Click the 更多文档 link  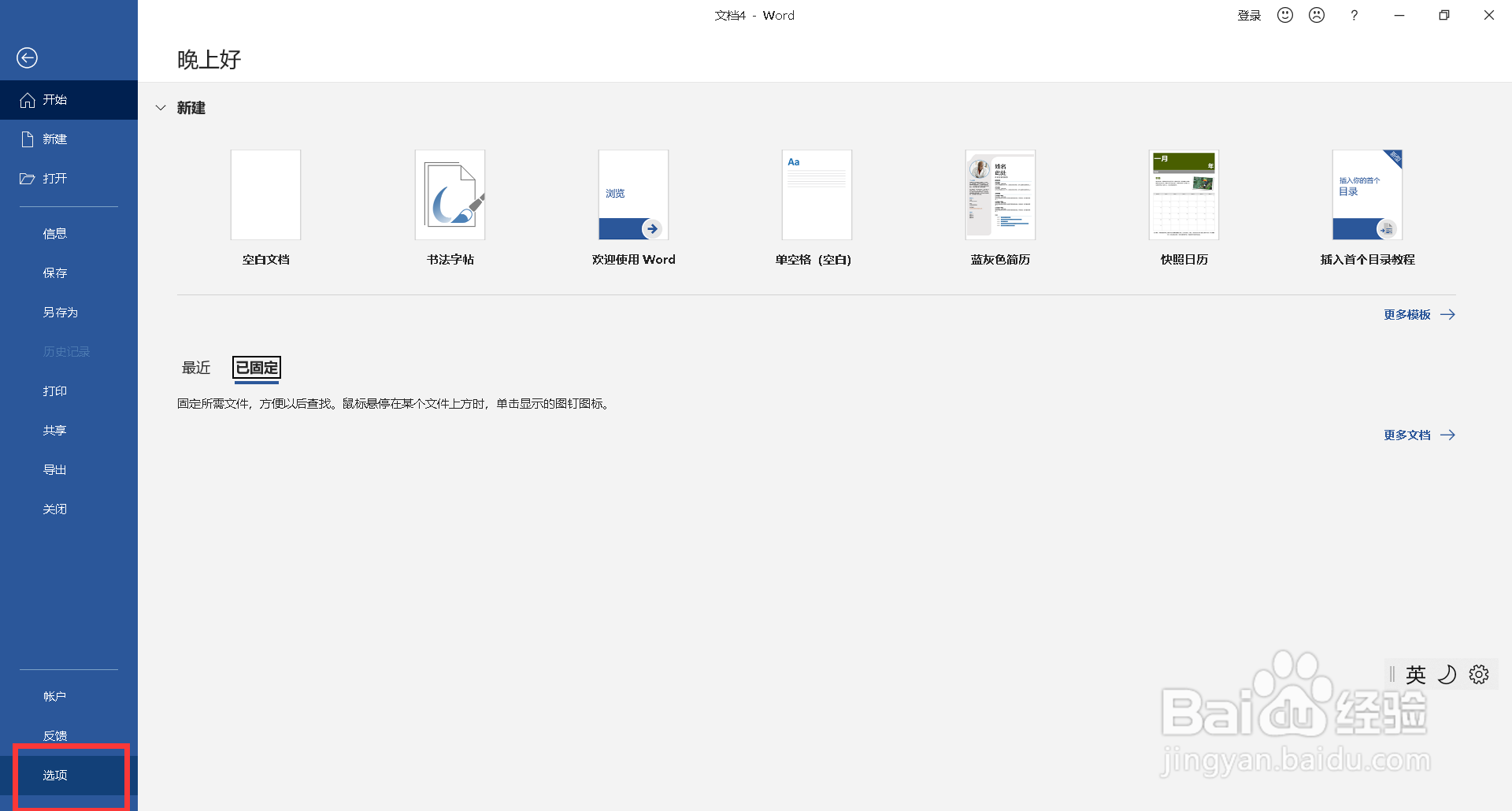point(1419,435)
